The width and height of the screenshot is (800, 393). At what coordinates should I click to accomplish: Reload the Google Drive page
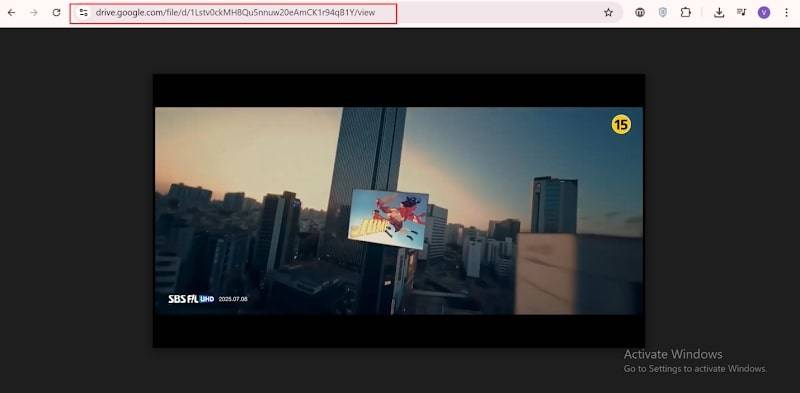tap(56, 13)
